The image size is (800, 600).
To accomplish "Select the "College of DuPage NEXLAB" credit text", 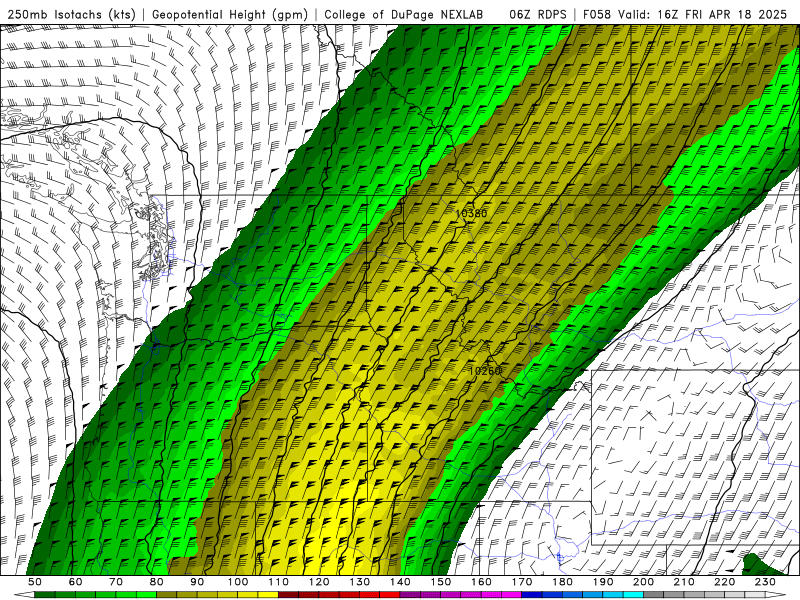I will (404, 15).
